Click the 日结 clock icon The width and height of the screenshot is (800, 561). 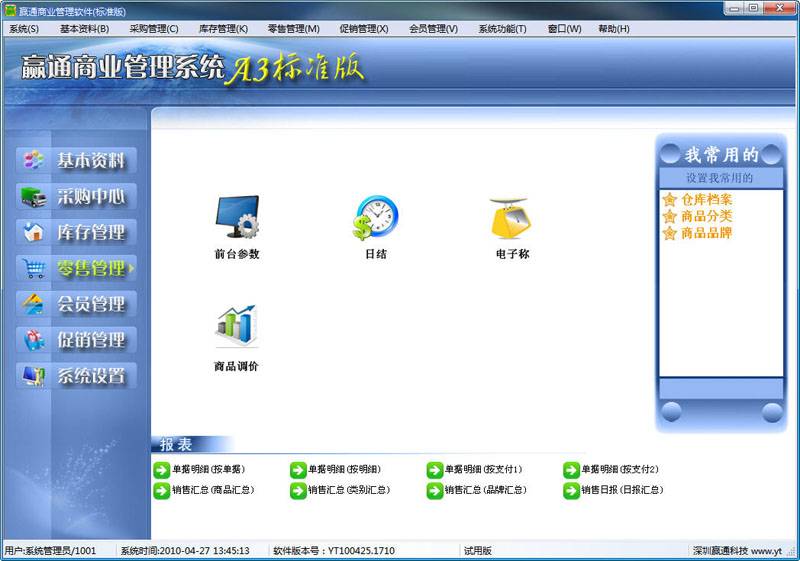click(376, 218)
